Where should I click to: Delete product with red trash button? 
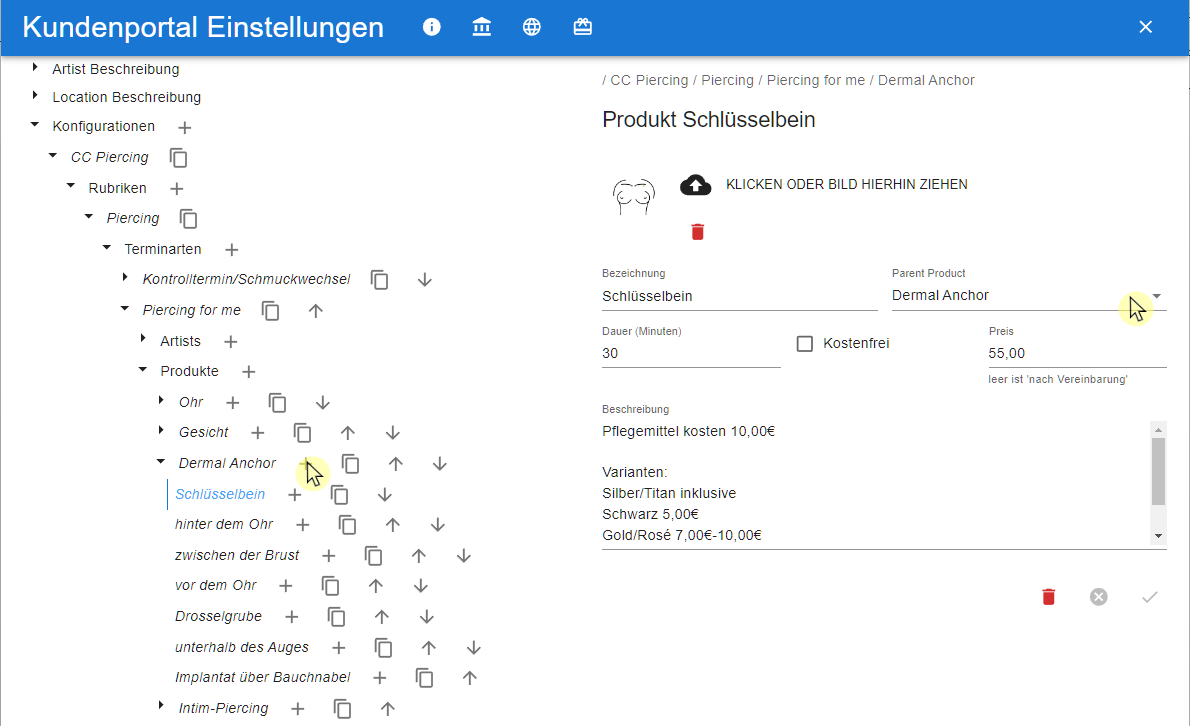click(x=1049, y=597)
